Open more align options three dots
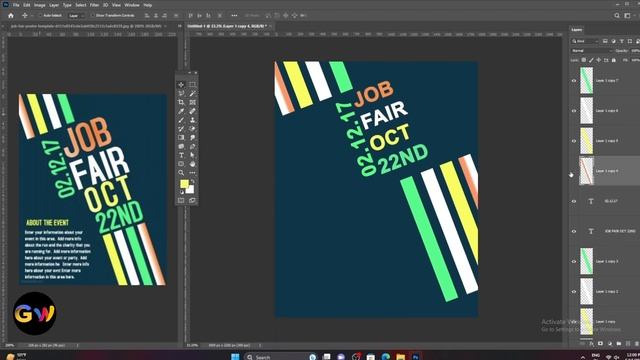Screen dimensions: 640x360 coord(234,16)
